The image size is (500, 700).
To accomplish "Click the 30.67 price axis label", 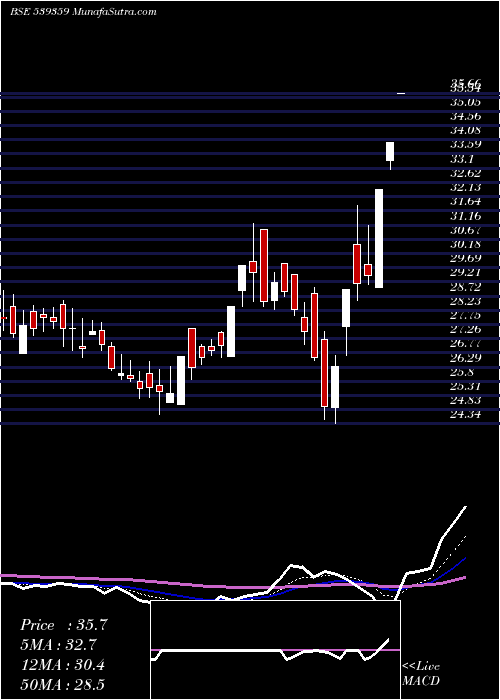I will [465, 231].
